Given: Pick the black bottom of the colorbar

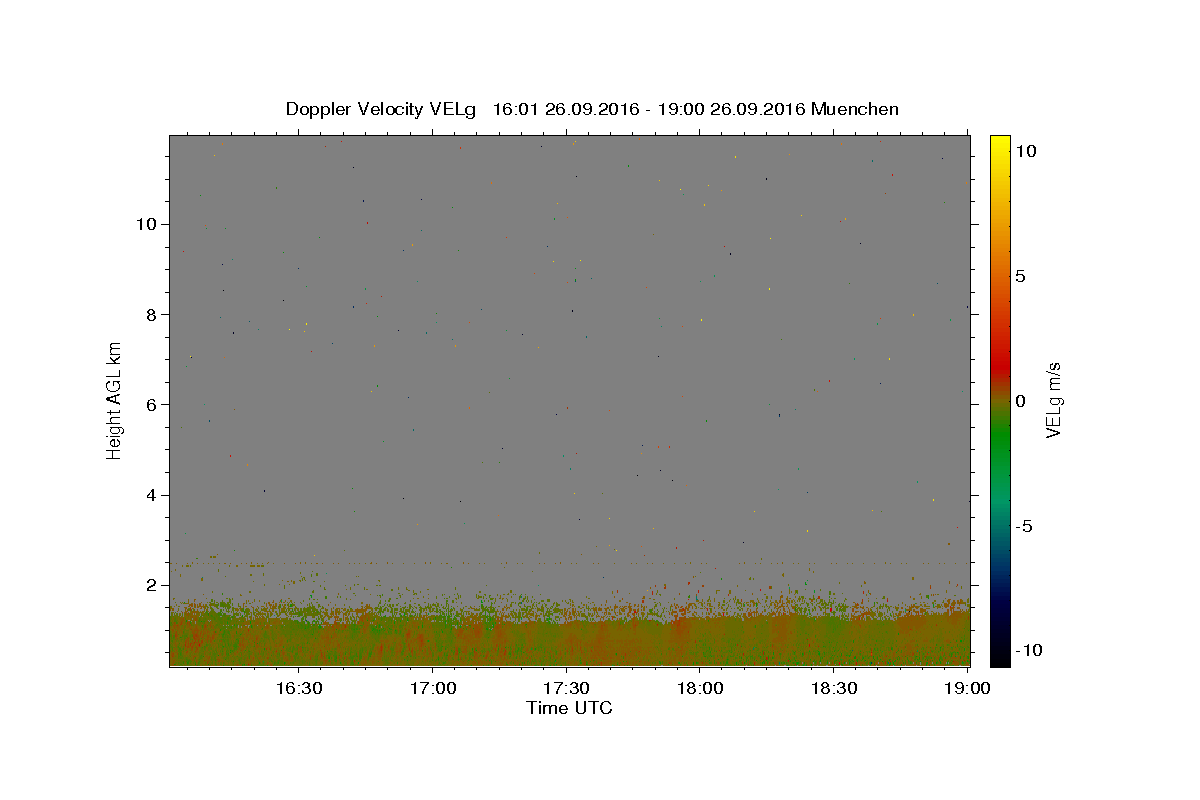Looking at the screenshot, I should click(x=1000, y=658).
